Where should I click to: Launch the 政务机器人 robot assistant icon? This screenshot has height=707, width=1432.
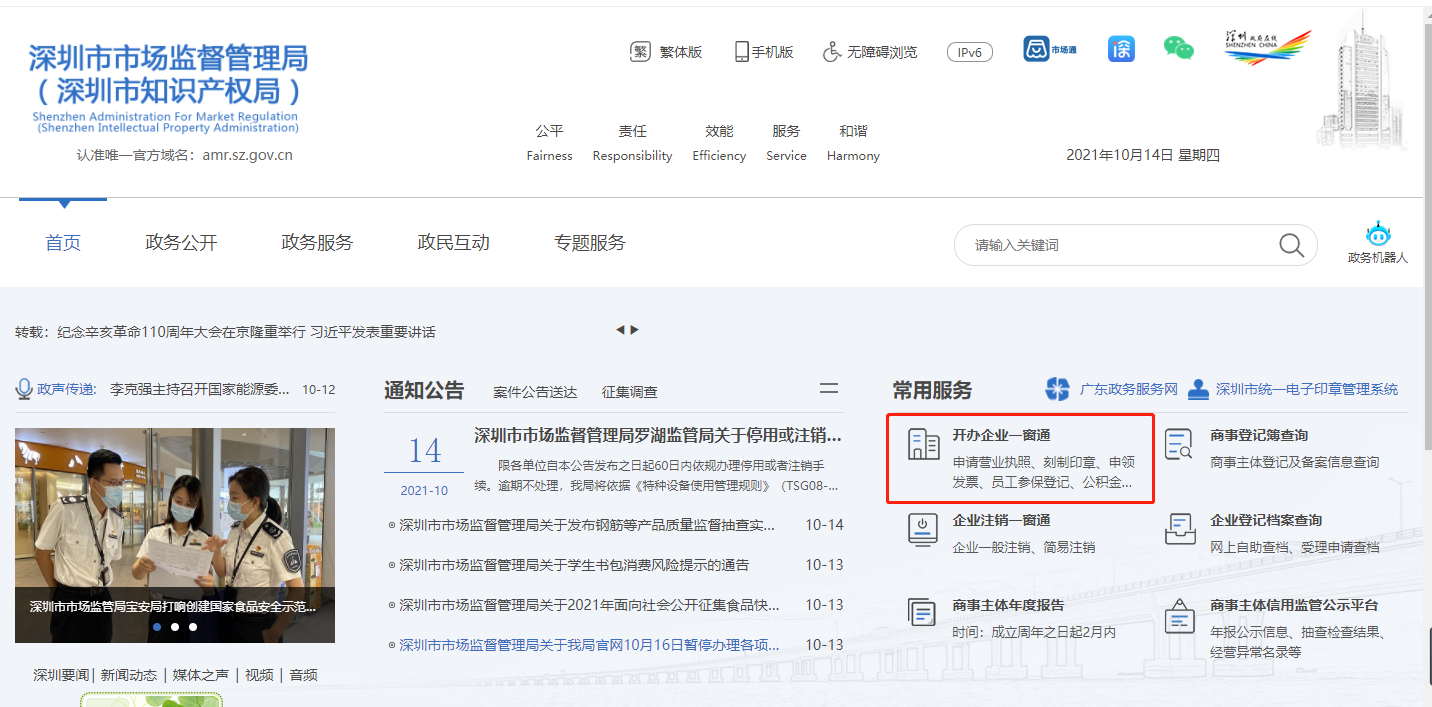[1379, 235]
